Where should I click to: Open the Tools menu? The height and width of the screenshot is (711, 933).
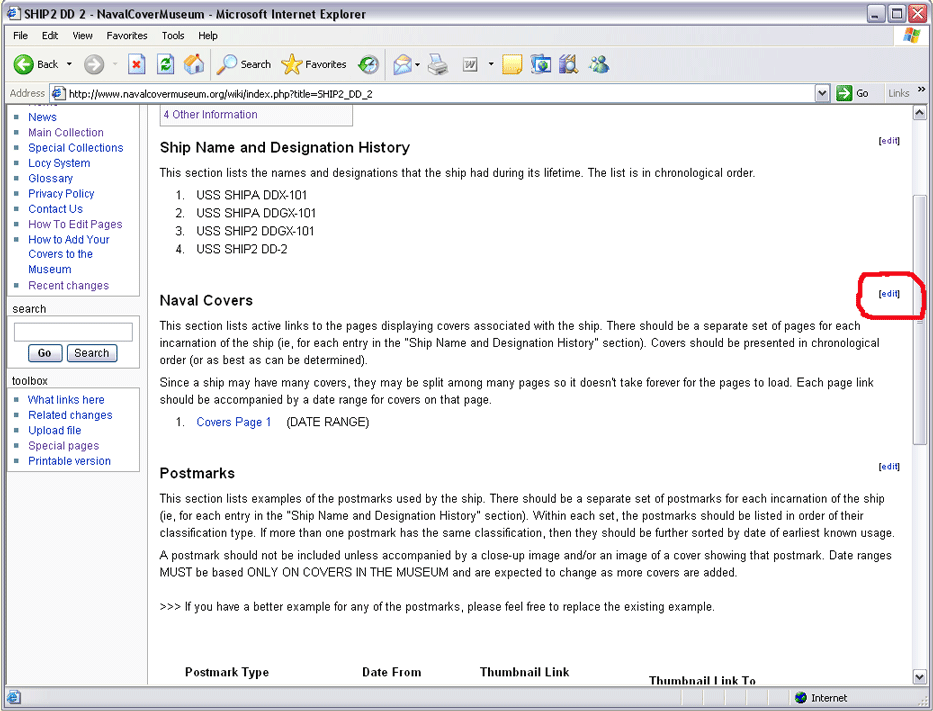click(173, 35)
